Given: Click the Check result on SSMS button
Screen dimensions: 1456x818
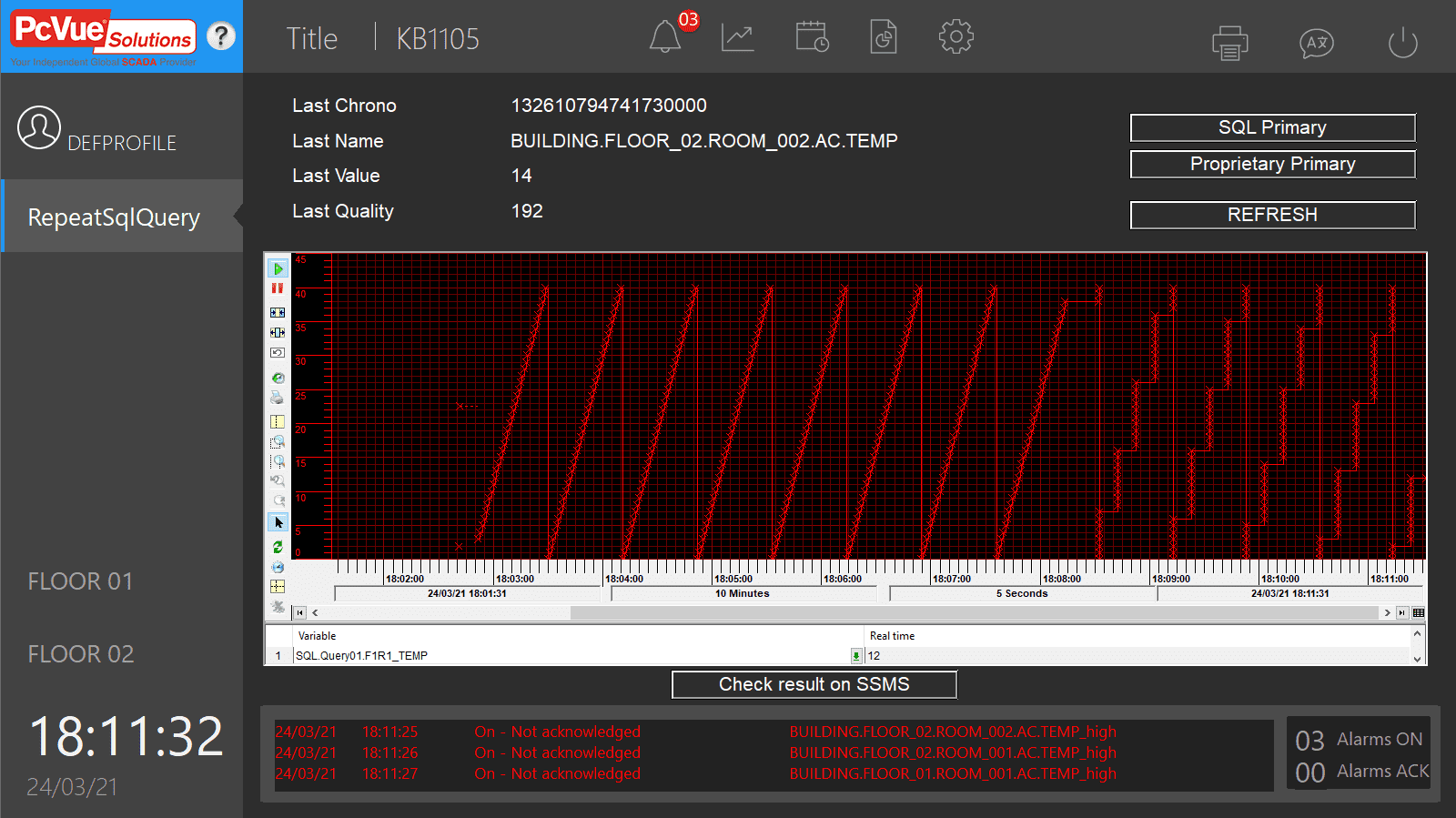Looking at the screenshot, I should [x=814, y=684].
